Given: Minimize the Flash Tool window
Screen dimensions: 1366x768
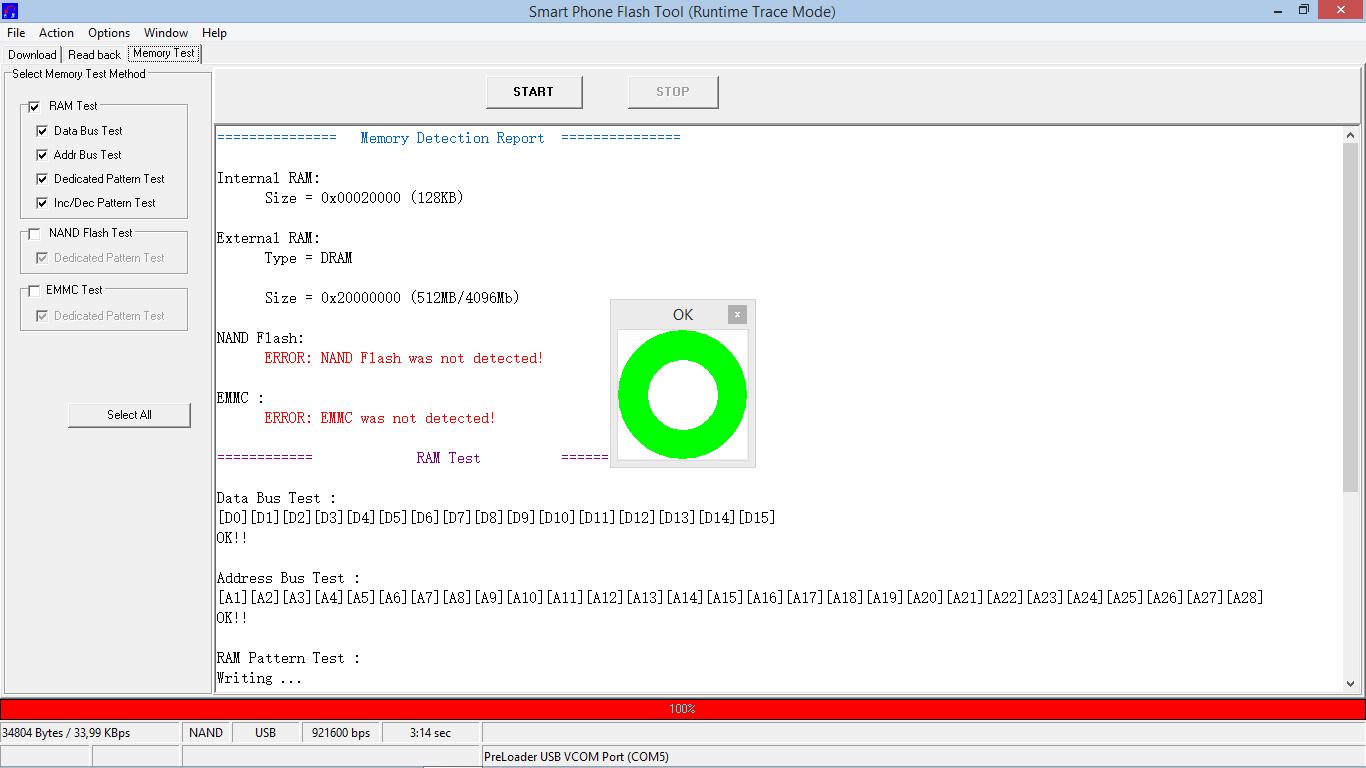Looking at the screenshot, I should [x=1279, y=10].
